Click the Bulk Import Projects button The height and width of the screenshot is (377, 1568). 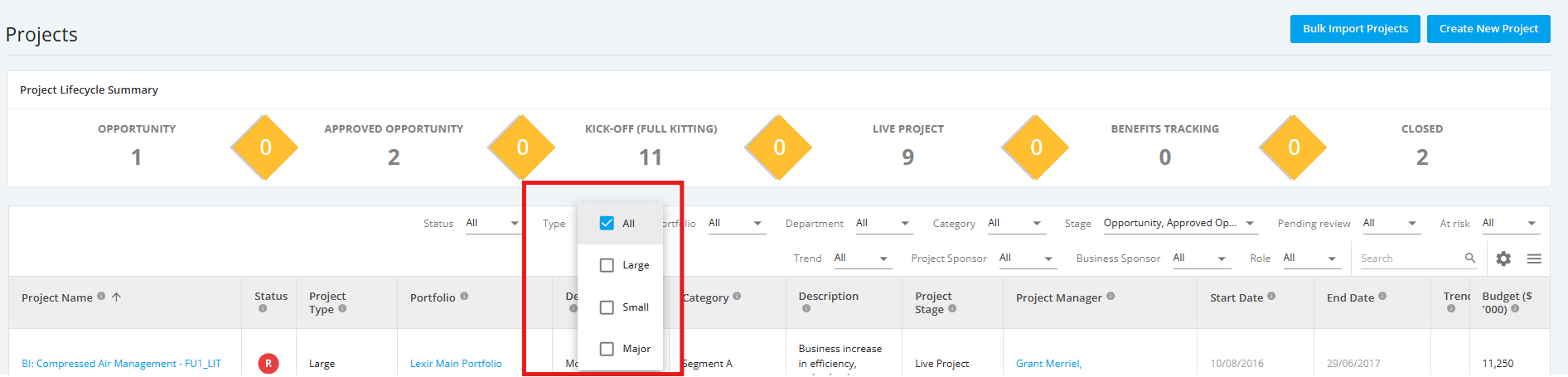(x=1355, y=29)
